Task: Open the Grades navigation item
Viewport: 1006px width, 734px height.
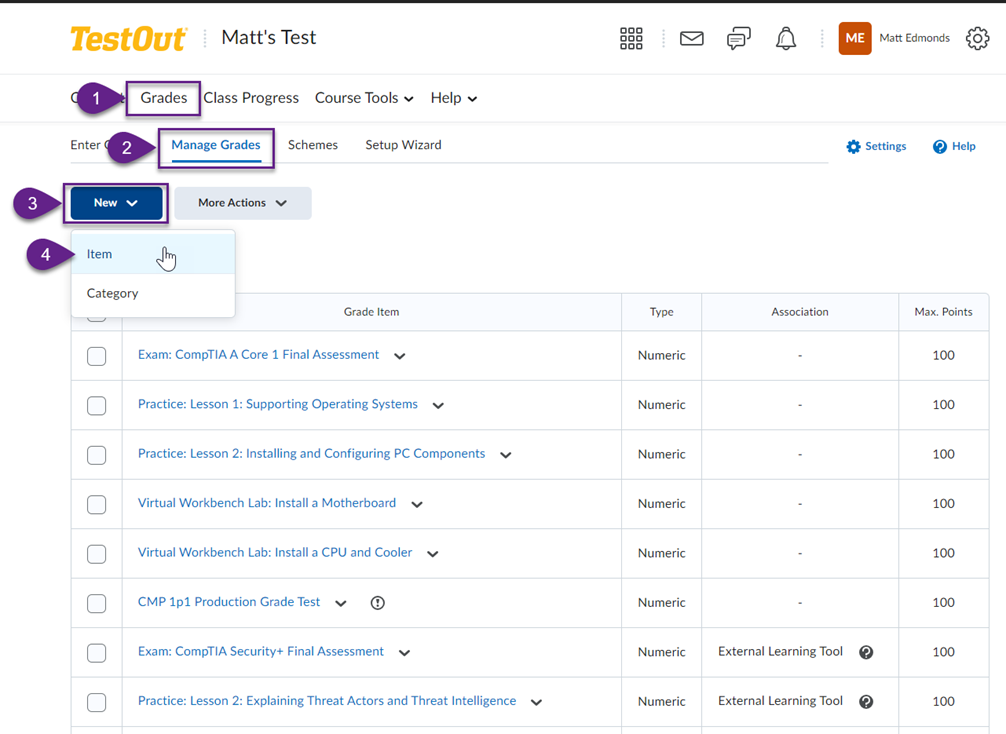Action: (164, 98)
